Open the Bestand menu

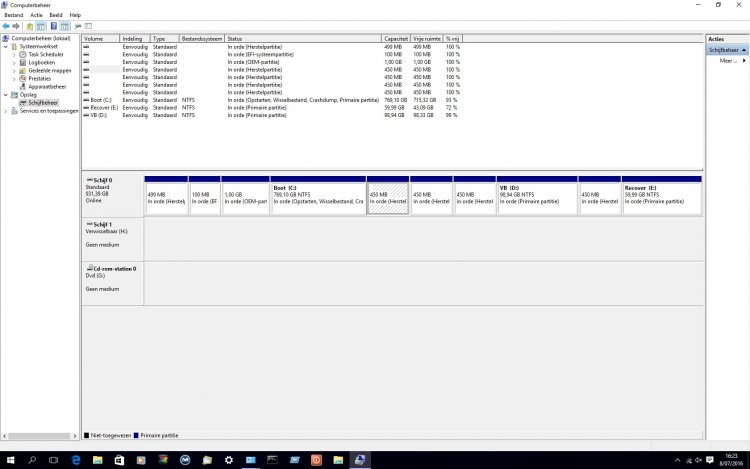[13, 15]
